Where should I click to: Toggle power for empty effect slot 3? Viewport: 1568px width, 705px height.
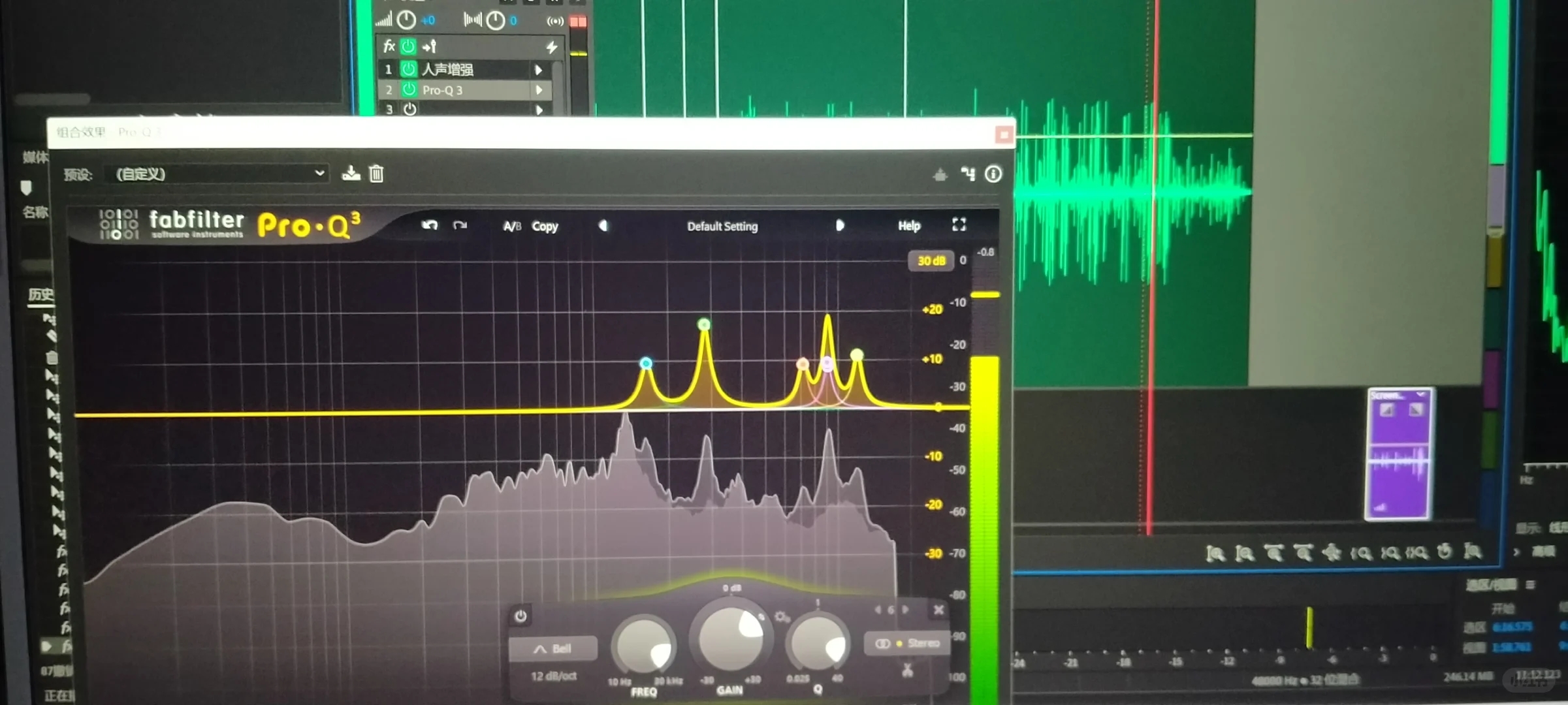(x=409, y=109)
